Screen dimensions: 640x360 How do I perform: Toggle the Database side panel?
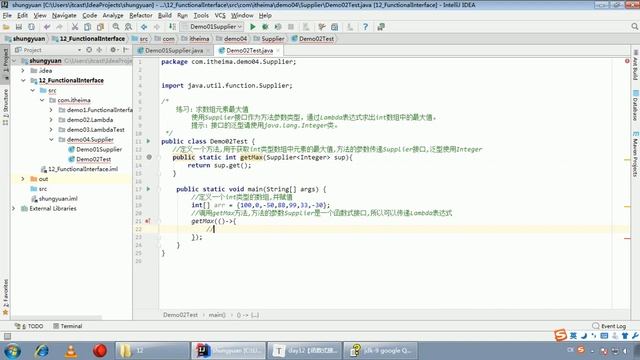pyautogui.click(x=635, y=105)
